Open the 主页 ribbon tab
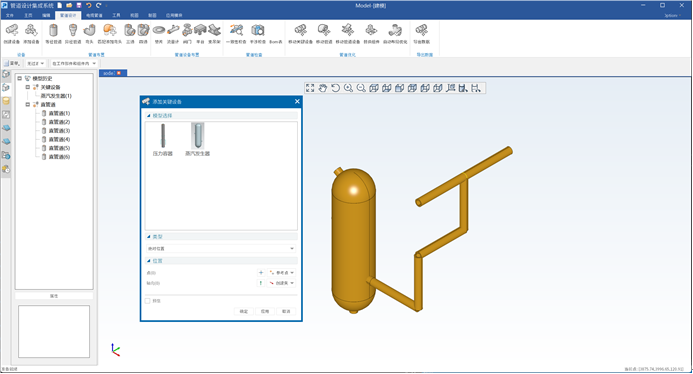693x374 pixels. (28, 15)
